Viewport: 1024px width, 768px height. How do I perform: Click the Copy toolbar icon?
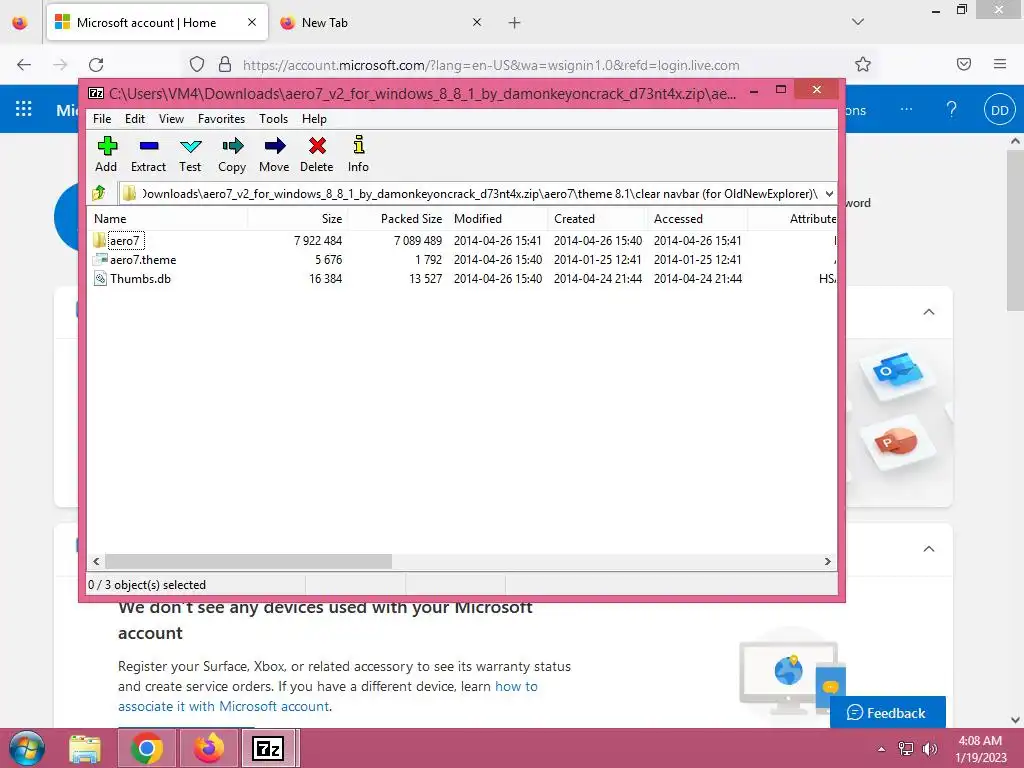(232, 154)
